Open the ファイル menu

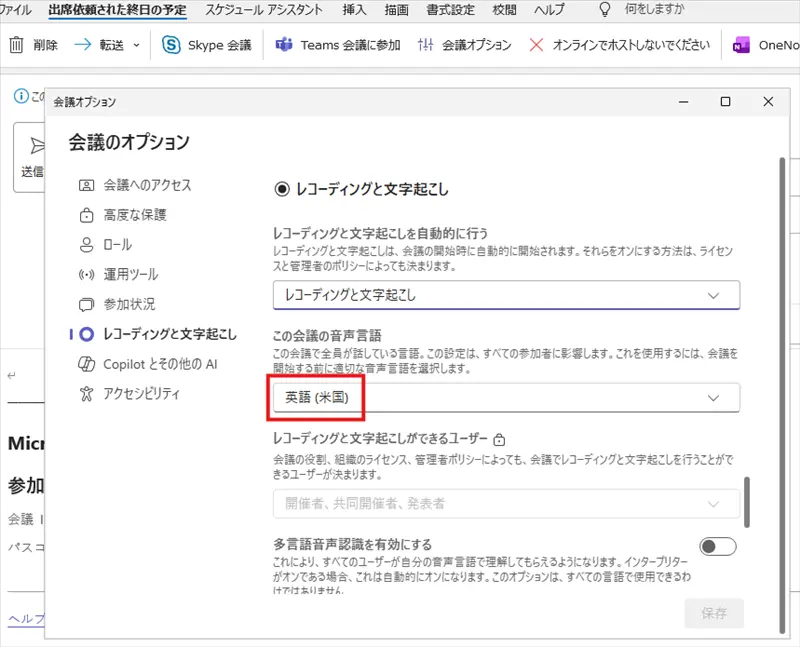click(x=15, y=10)
